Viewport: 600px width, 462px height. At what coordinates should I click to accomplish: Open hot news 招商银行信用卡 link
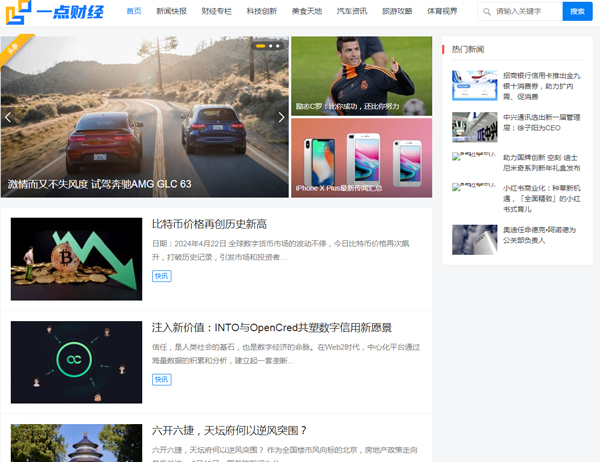coord(542,86)
